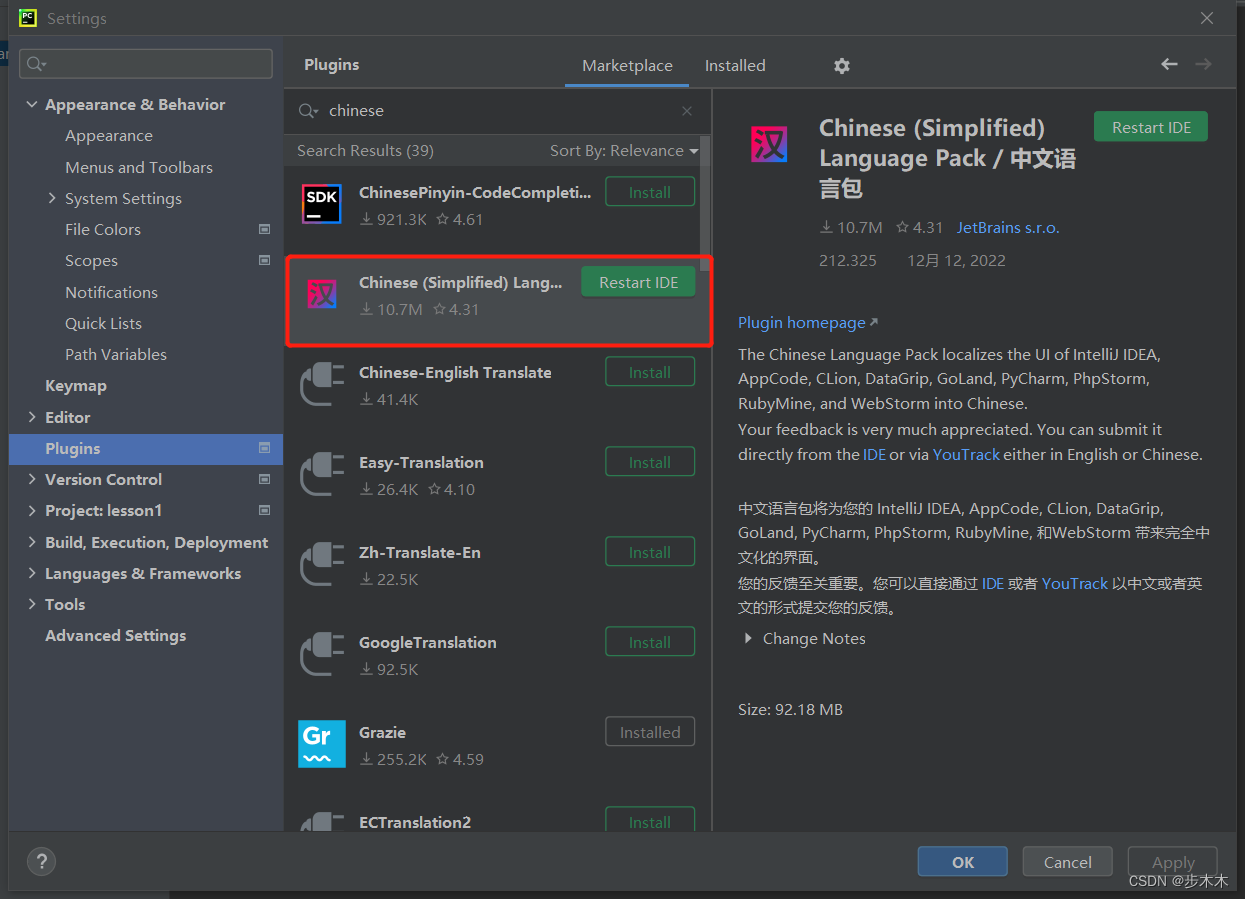Image resolution: width=1245 pixels, height=899 pixels.
Task: Click the forward navigation arrow
Action: click(x=1203, y=64)
